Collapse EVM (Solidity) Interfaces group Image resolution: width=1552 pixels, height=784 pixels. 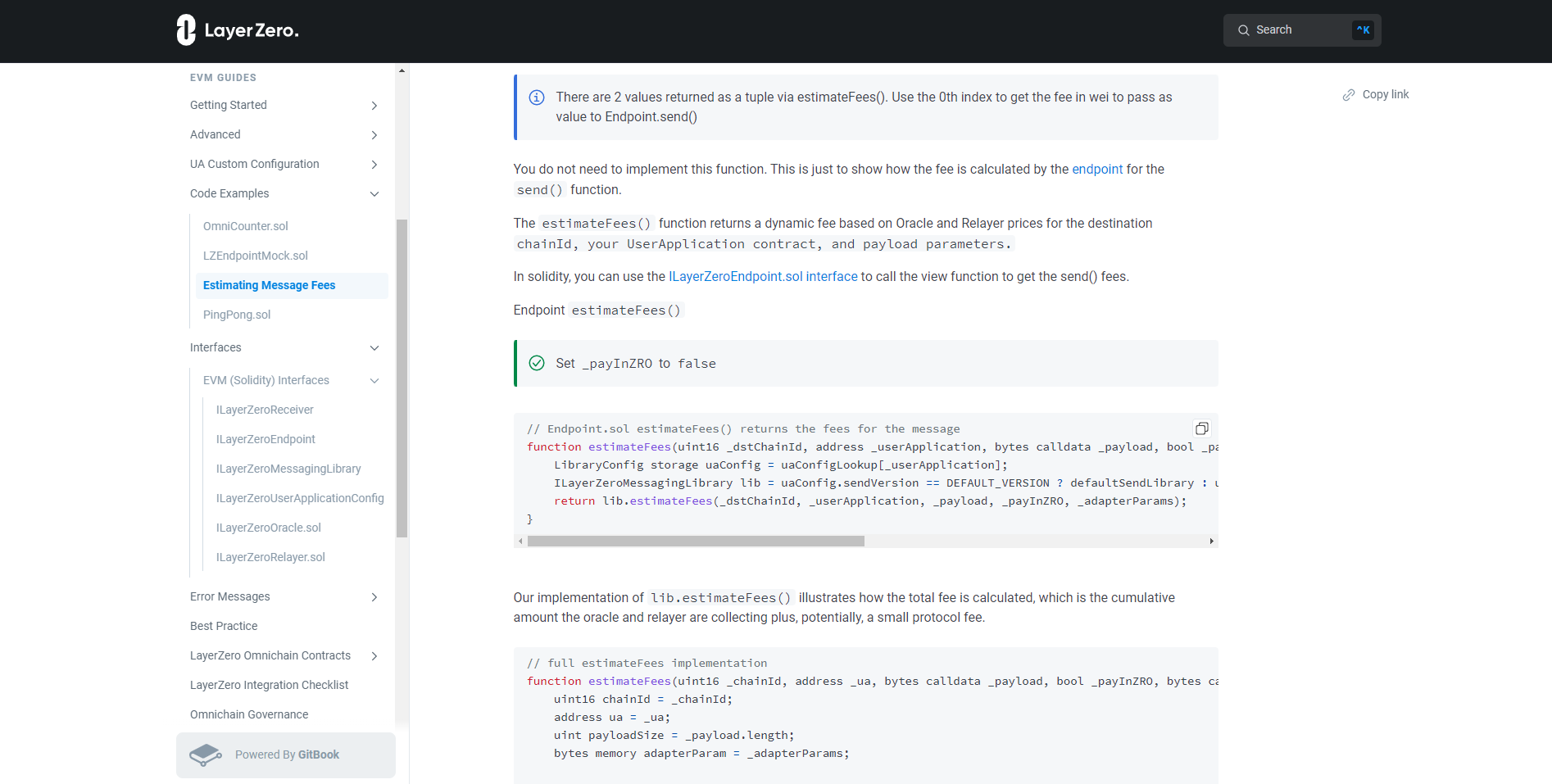click(374, 381)
